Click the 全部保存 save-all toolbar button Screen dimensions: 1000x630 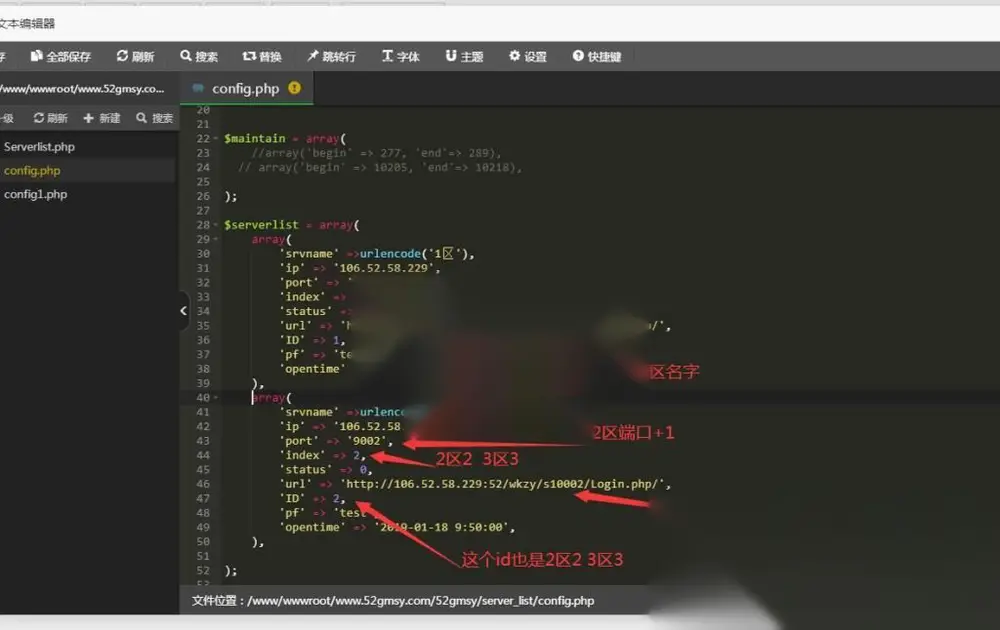[x=61, y=57]
